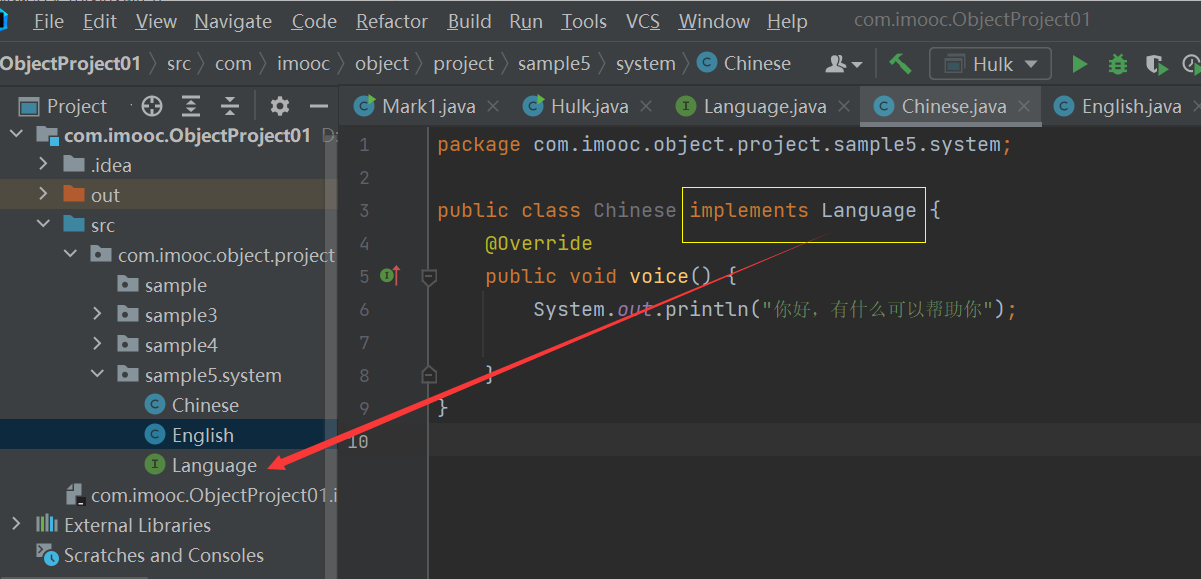Click the Build project hammer icon
This screenshot has height=579, width=1201.
tap(900, 64)
